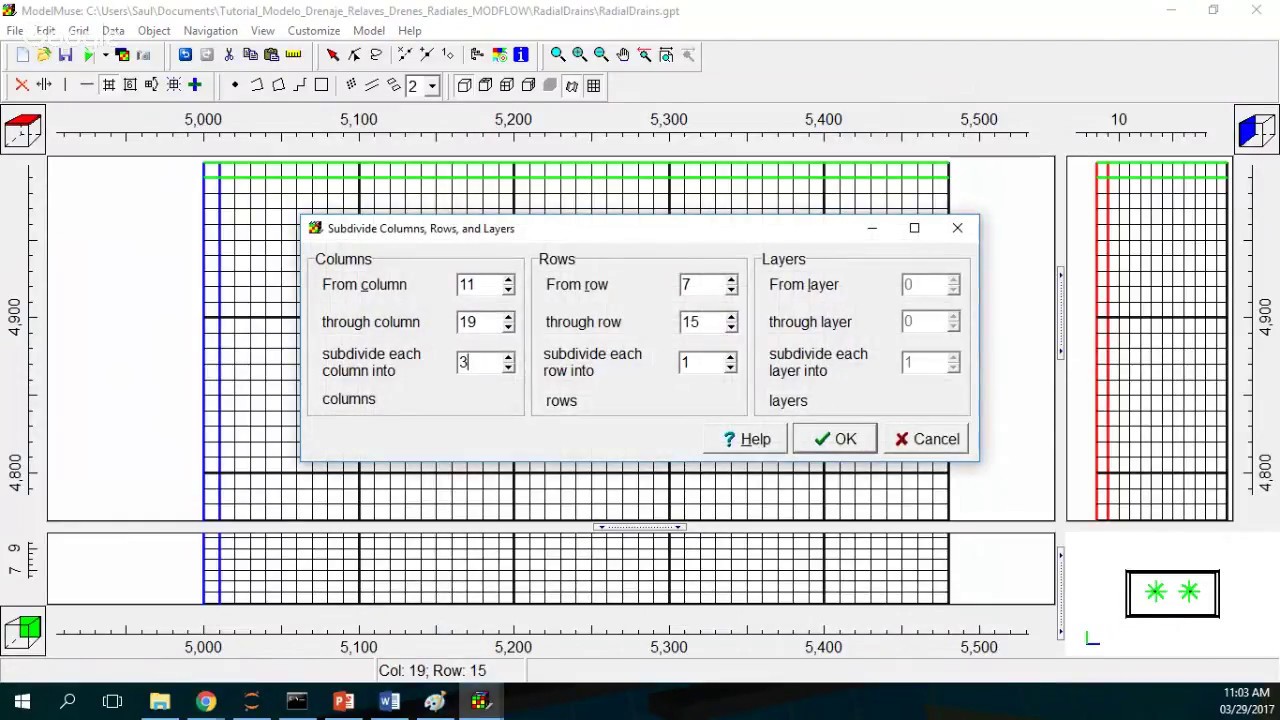This screenshot has width=1280, height=720.
Task: Click the Paste toolbar icon
Action: (x=271, y=55)
